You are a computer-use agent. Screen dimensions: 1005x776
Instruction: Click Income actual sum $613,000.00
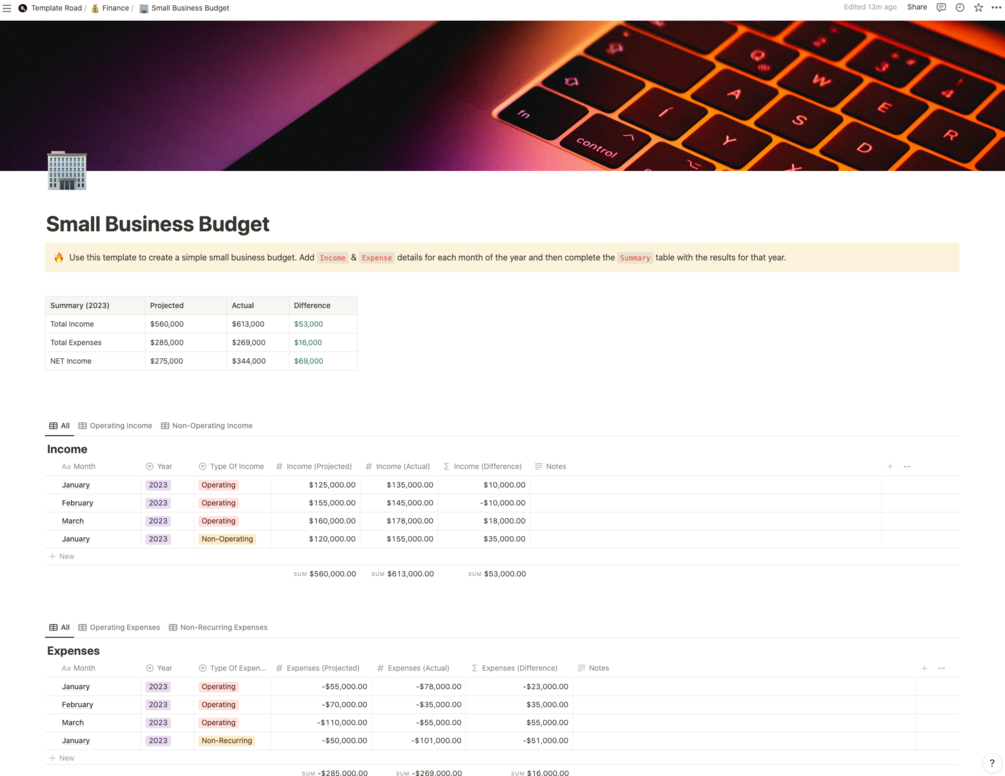(403, 574)
